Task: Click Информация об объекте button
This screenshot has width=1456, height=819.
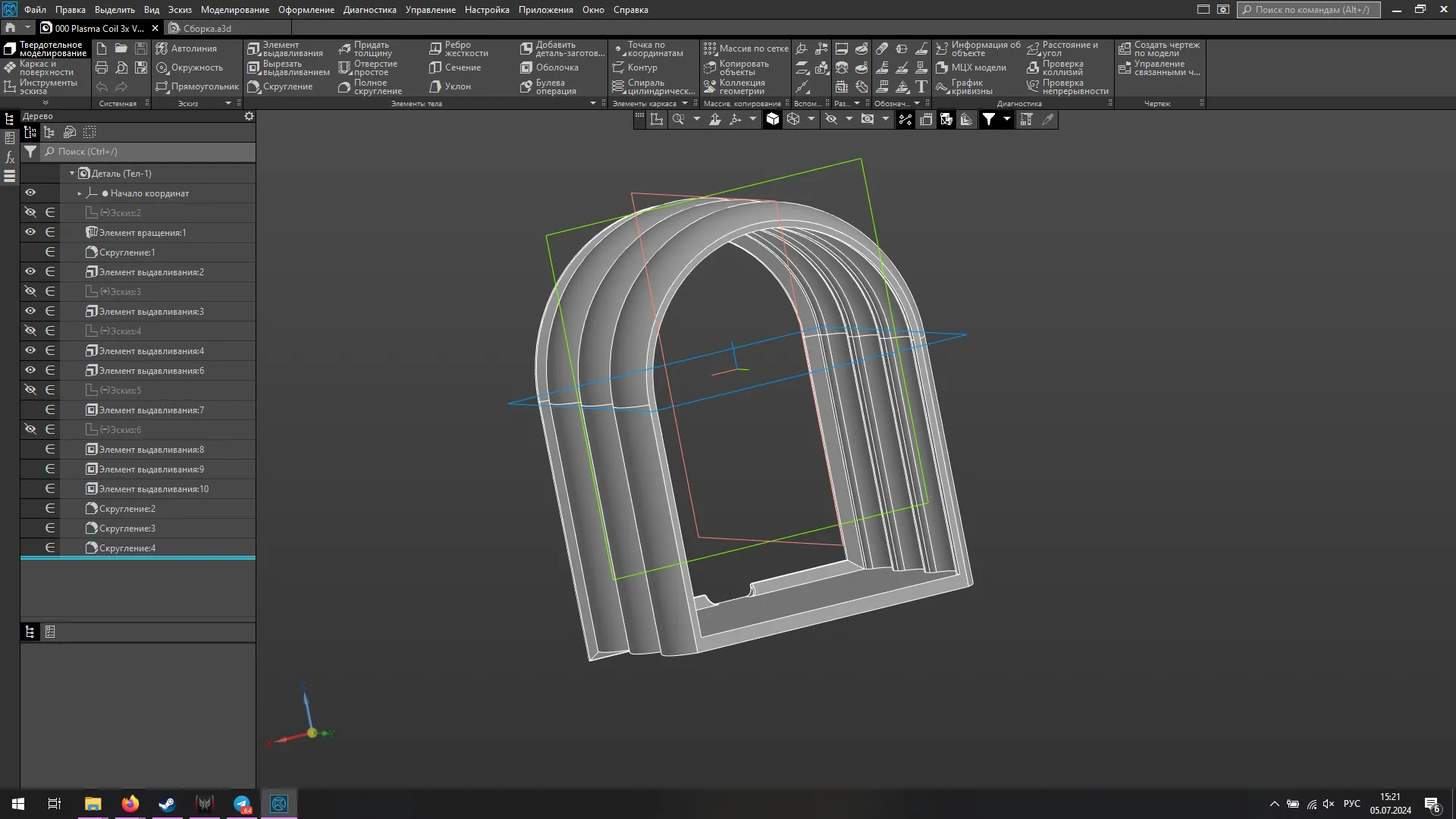Action: click(978, 49)
